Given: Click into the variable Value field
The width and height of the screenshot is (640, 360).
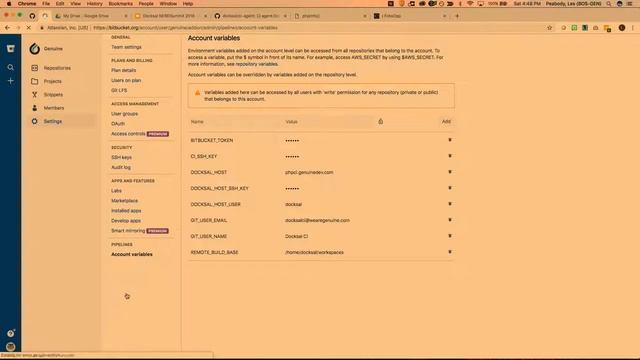Looking at the screenshot, I should click(x=329, y=122).
